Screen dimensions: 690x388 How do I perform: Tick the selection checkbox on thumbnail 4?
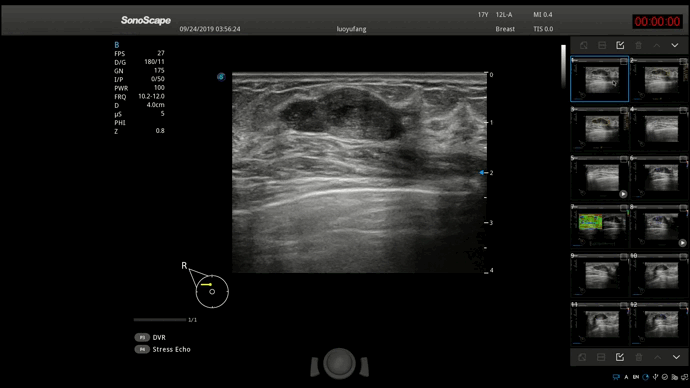pos(683,110)
